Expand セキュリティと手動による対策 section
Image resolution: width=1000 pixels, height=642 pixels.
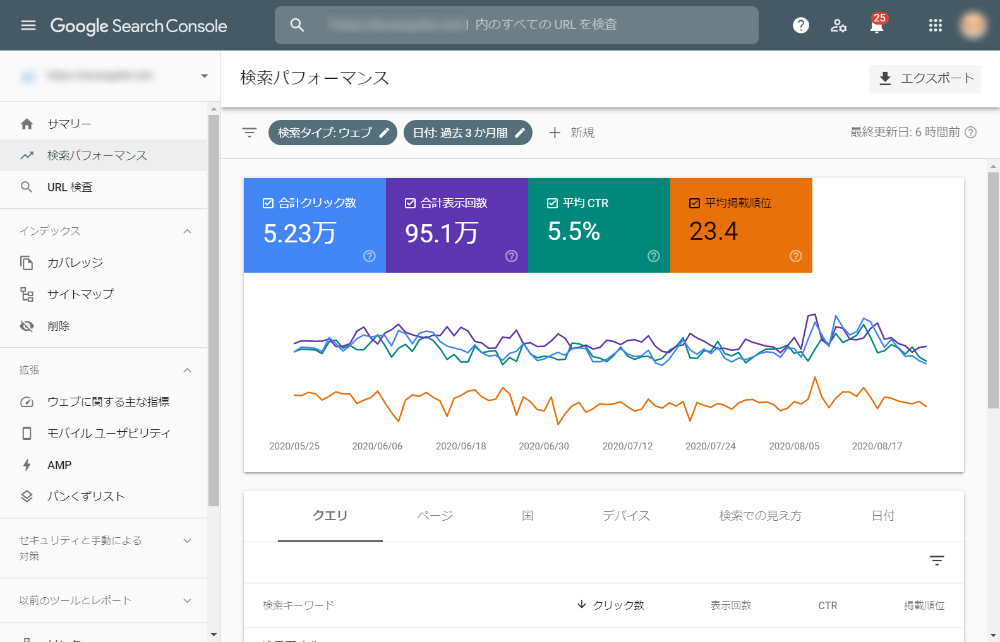[187, 541]
